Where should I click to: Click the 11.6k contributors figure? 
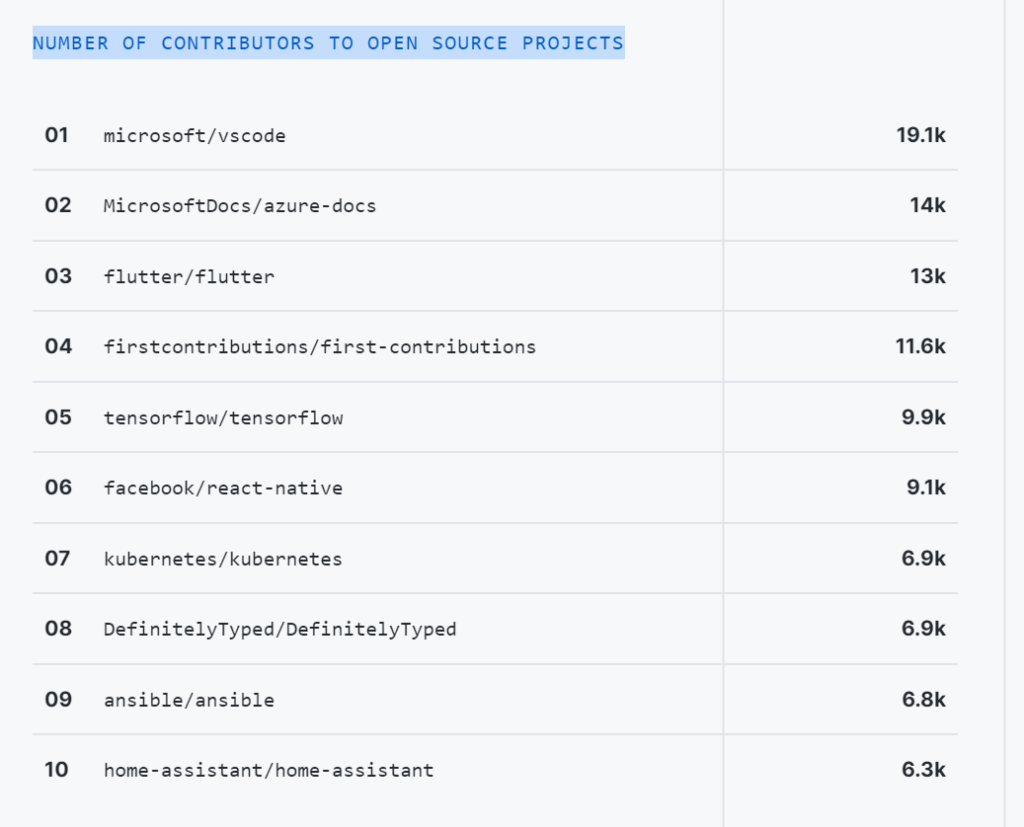(x=920, y=346)
